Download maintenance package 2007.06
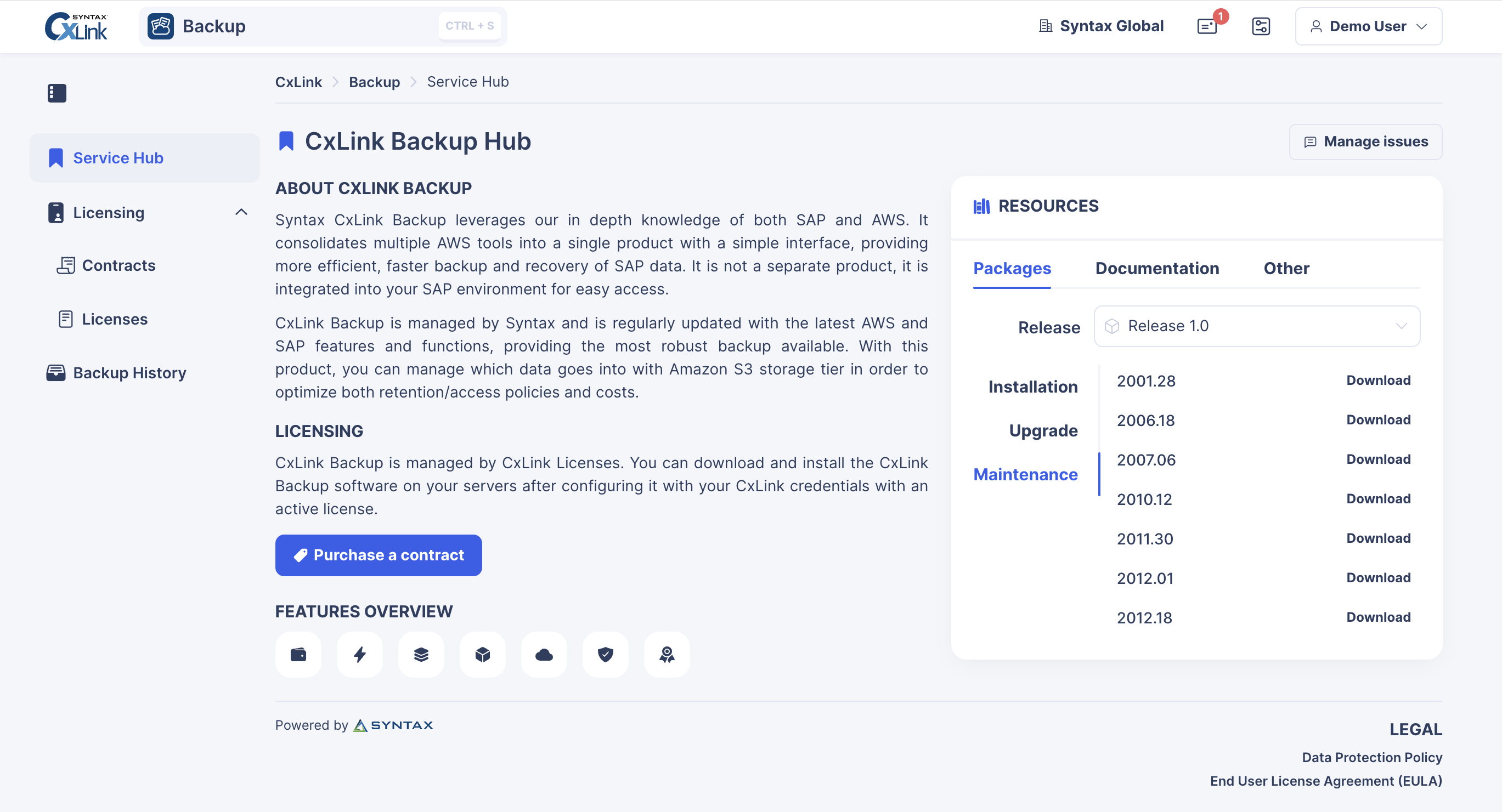The image size is (1502, 812). click(x=1378, y=459)
